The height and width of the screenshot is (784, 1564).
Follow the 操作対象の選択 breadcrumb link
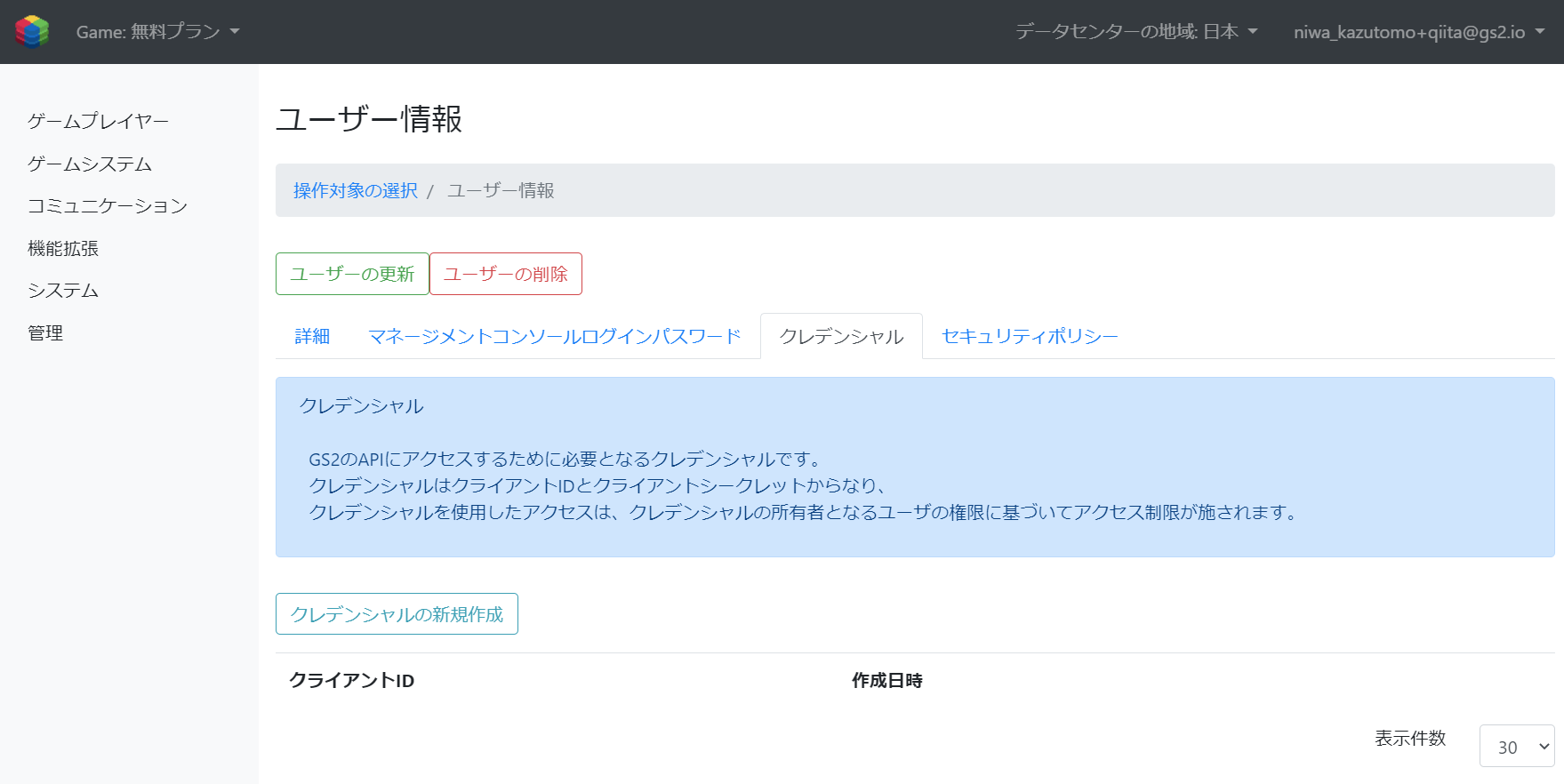click(x=356, y=190)
